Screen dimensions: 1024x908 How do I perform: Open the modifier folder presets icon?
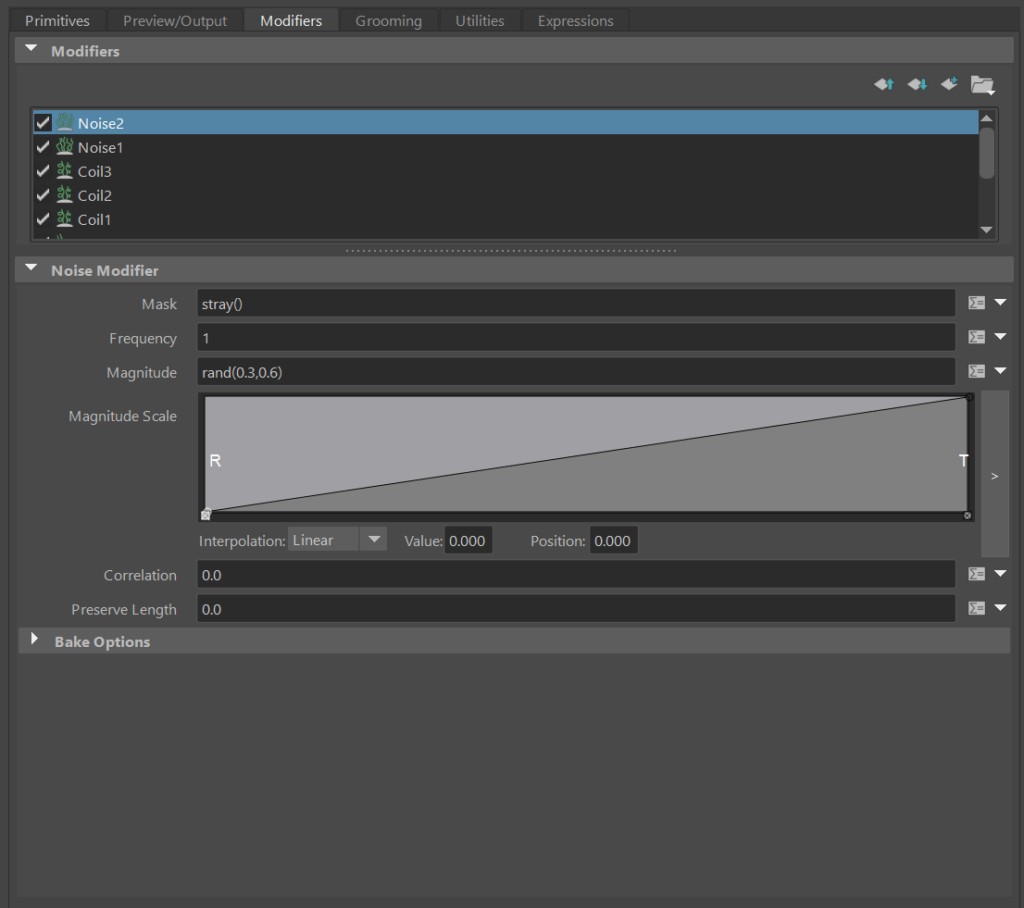coord(982,85)
